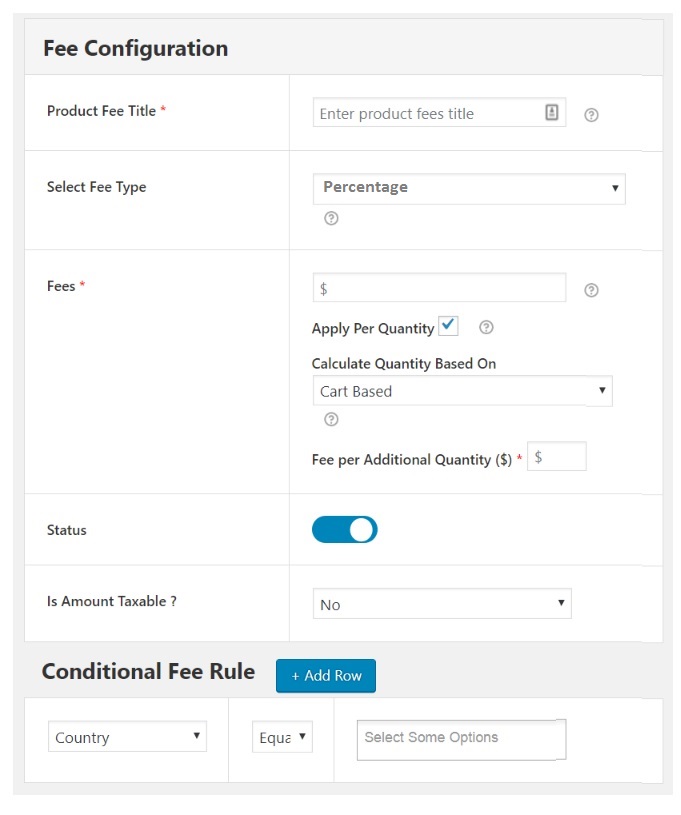Open the Country condition dropdown
This screenshot has height=815, width=681.
coord(127,738)
